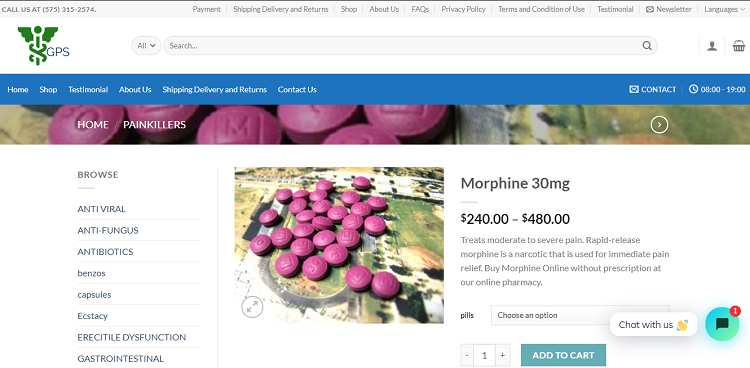Image resolution: width=750 pixels, height=368 pixels.
Task: Decrease quantity with the minus button
Action: coord(467,355)
